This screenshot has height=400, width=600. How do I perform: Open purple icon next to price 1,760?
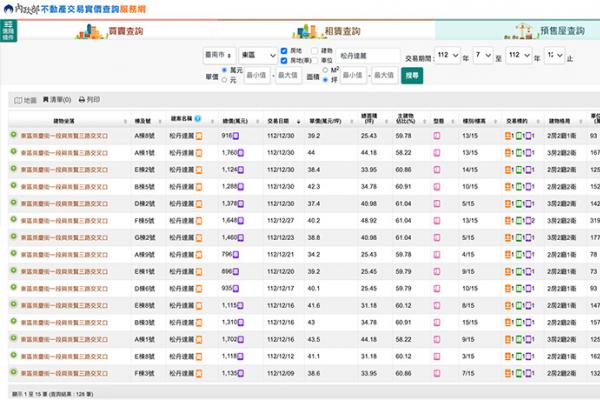coord(241,153)
